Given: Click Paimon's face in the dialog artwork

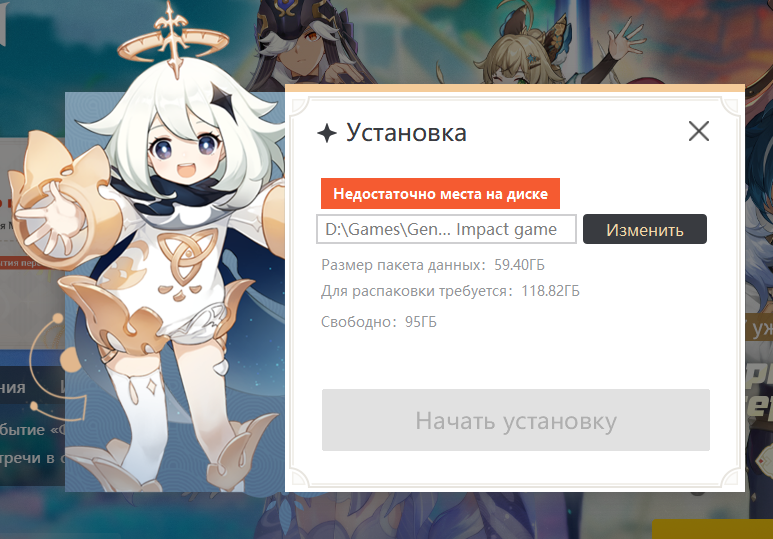Looking at the screenshot, I should (x=187, y=148).
